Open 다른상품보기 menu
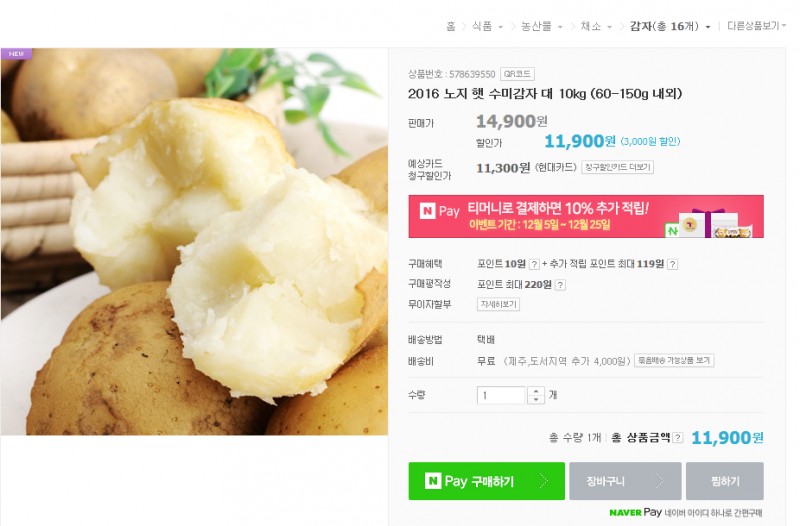 (x=756, y=26)
